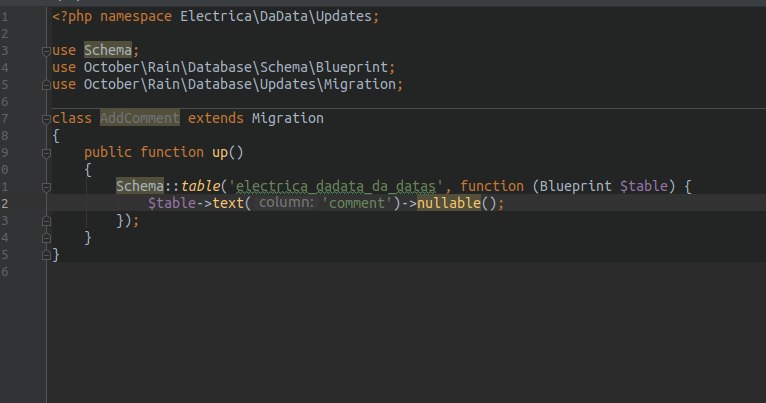
Task: Place cursor in 'Electrica\DaData\Updates' namespace path
Action: pos(276,16)
